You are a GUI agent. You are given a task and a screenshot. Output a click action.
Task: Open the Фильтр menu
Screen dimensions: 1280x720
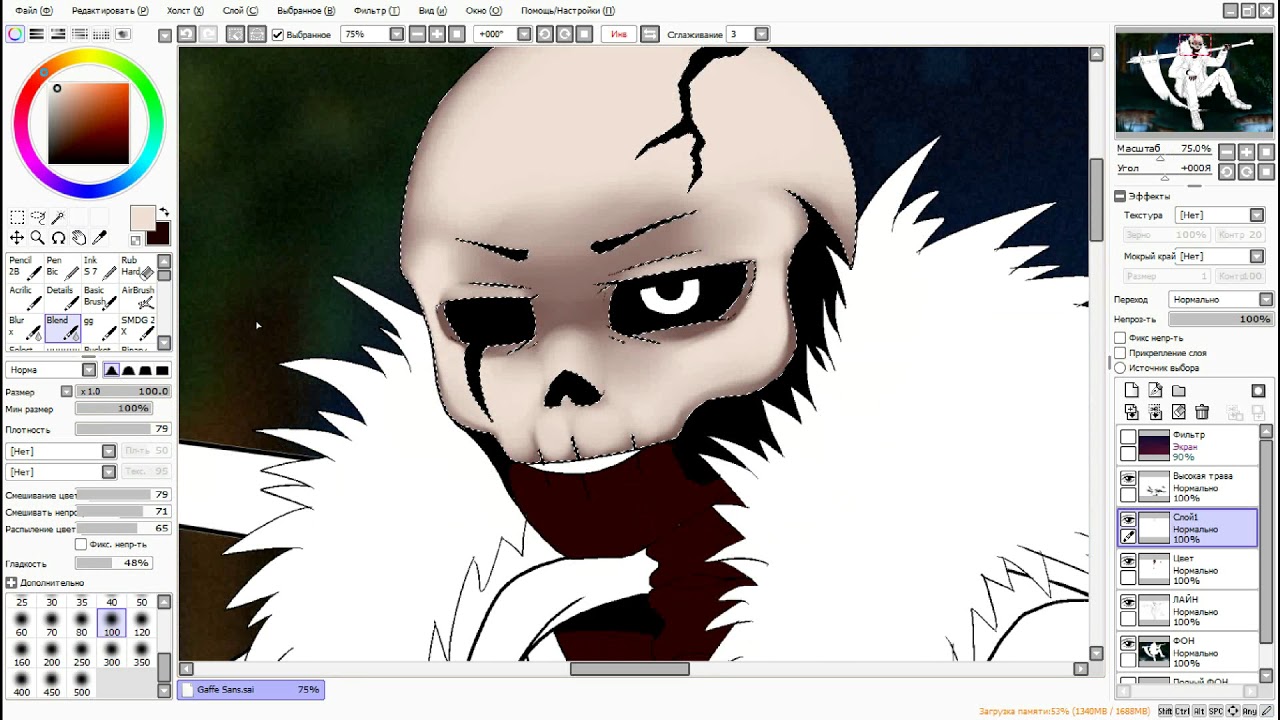point(377,10)
